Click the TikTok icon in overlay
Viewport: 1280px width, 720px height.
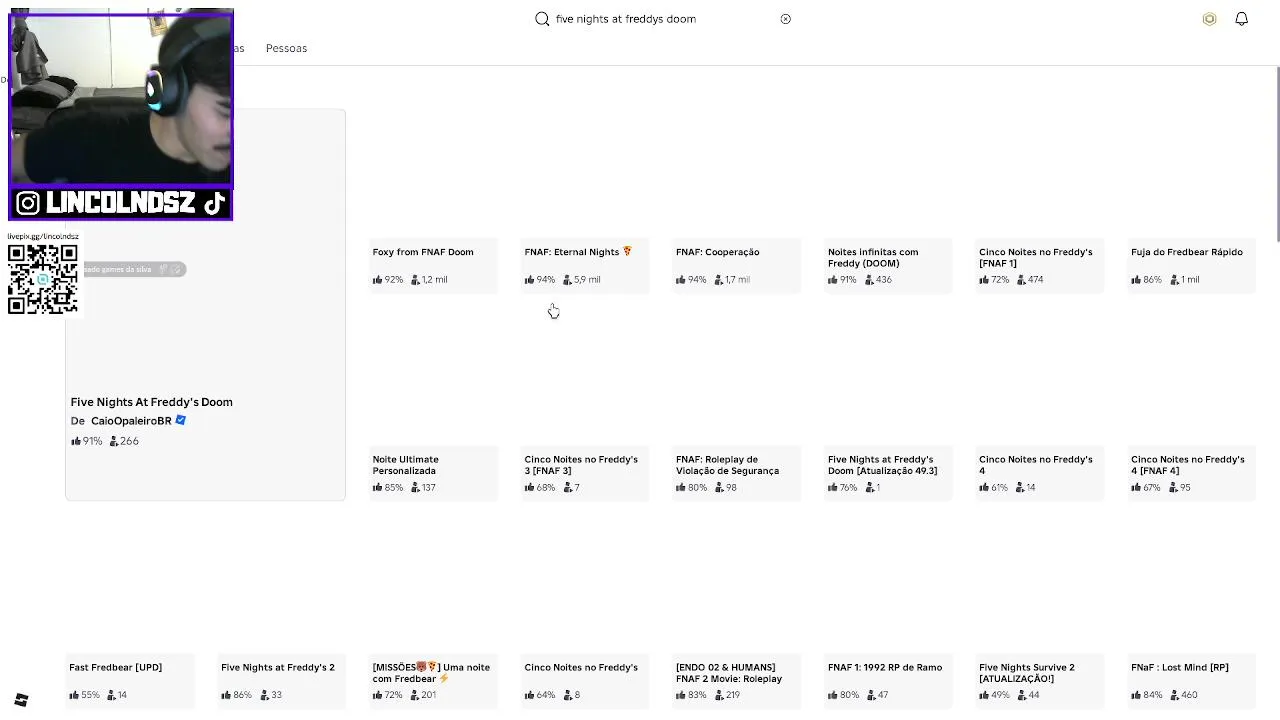(214, 204)
